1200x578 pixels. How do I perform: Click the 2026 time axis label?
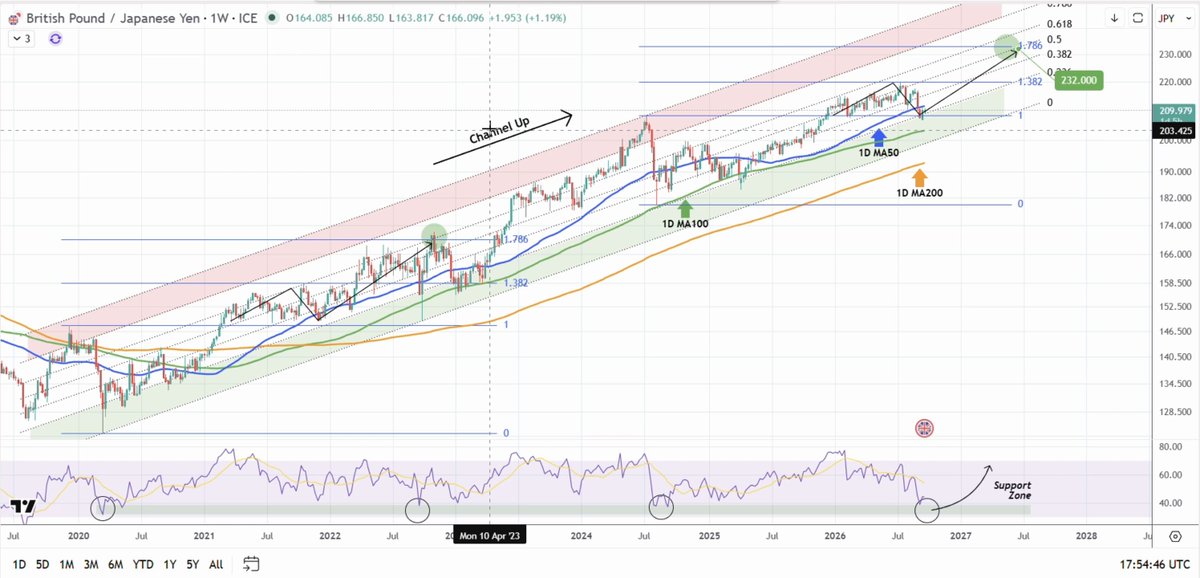834,536
